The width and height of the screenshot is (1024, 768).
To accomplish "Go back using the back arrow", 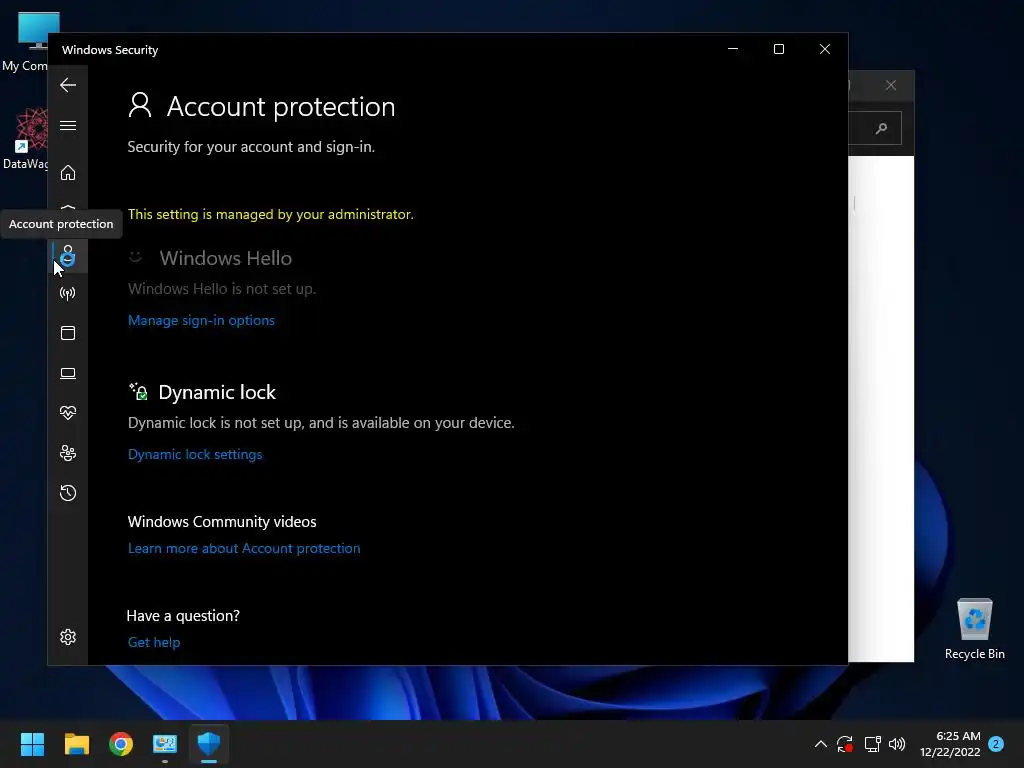I will (x=68, y=85).
